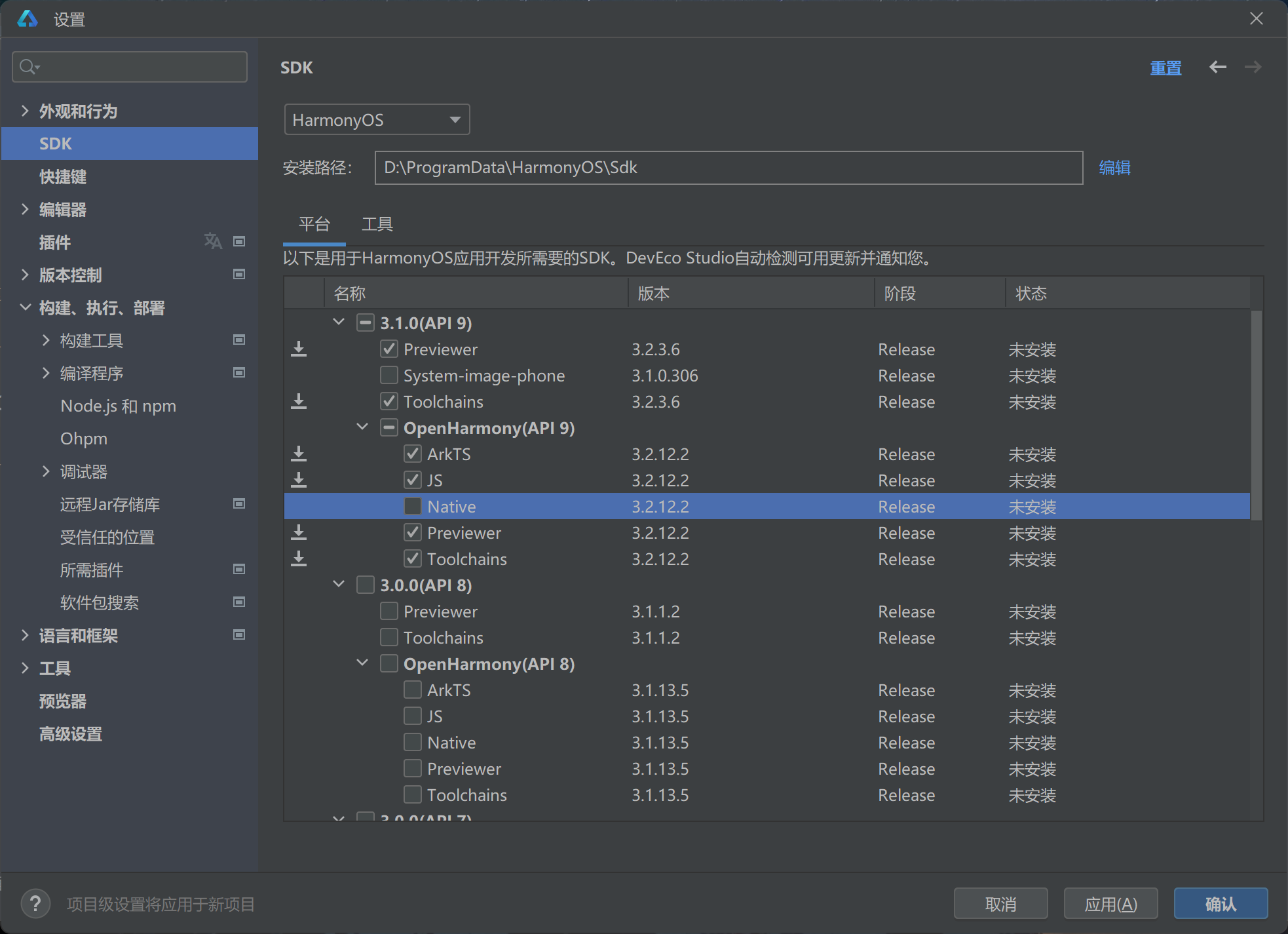Check the 3.0.0(API 8) group checkbox
Viewport: 1288px width, 934px height.
366,585
